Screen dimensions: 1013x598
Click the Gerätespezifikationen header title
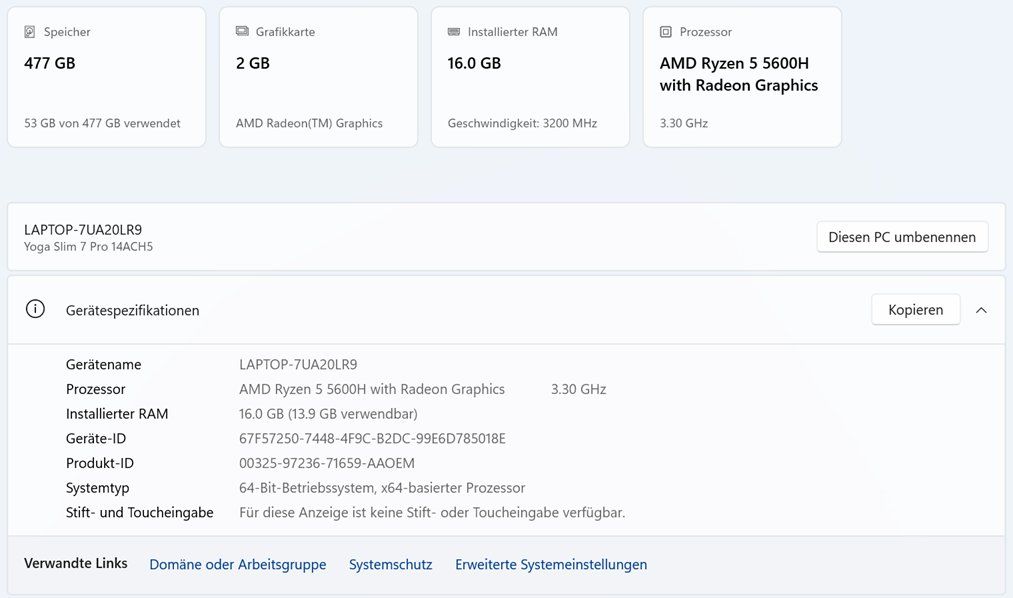click(x=132, y=310)
